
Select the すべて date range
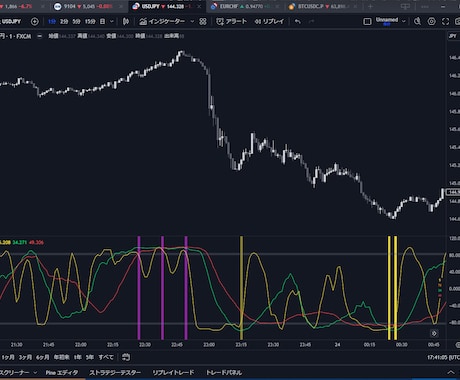pyautogui.click(x=106, y=357)
